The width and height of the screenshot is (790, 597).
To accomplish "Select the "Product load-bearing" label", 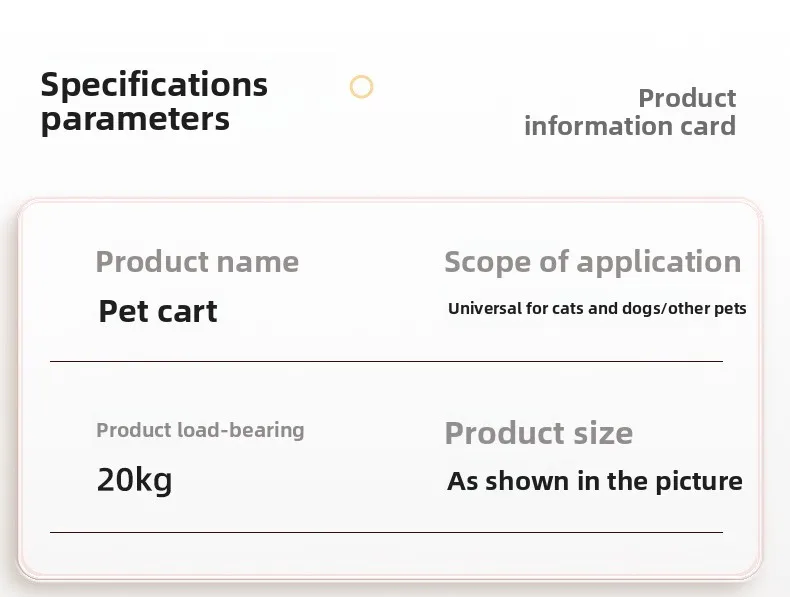I will pyautogui.click(x=200, y=430).
